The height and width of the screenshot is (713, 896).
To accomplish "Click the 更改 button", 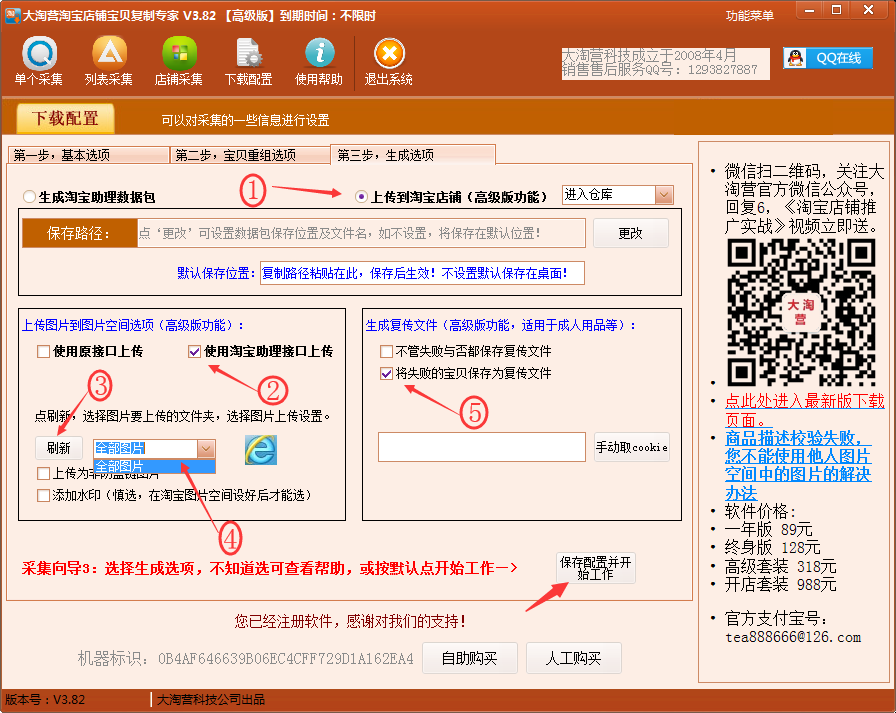I will [630, 233].
